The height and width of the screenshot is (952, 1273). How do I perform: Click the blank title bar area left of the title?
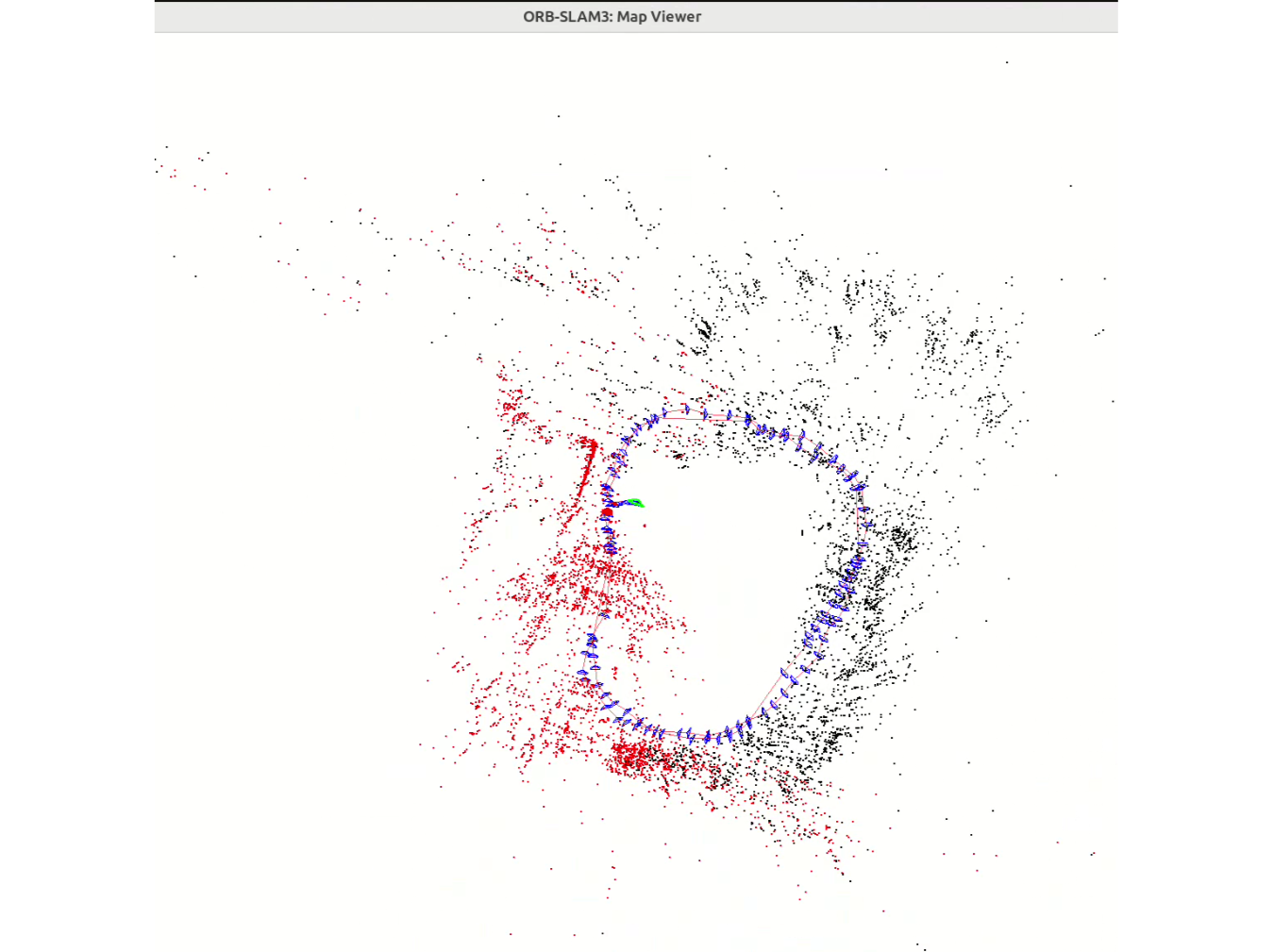(330, 17)
